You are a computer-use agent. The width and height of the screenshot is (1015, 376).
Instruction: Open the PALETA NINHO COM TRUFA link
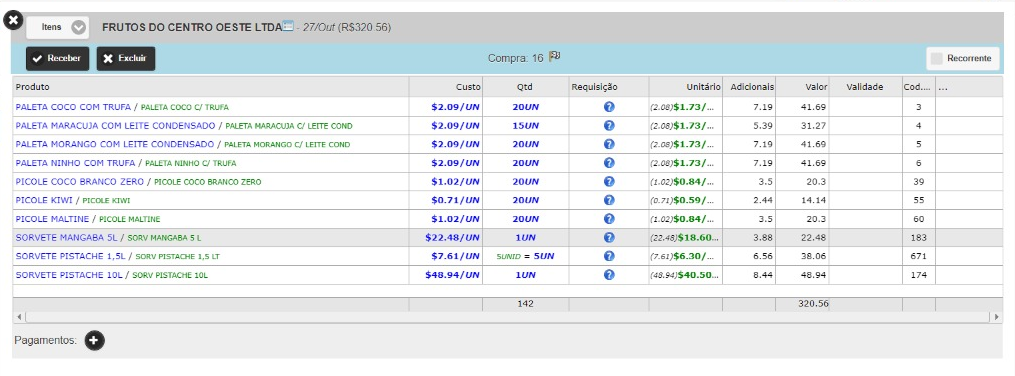pos(75,163)
